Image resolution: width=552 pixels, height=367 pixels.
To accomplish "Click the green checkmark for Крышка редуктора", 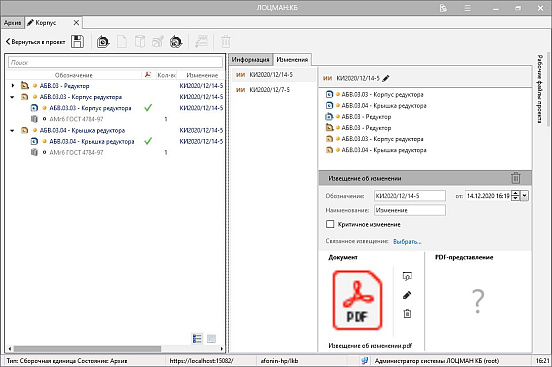I will click(148, 141).
